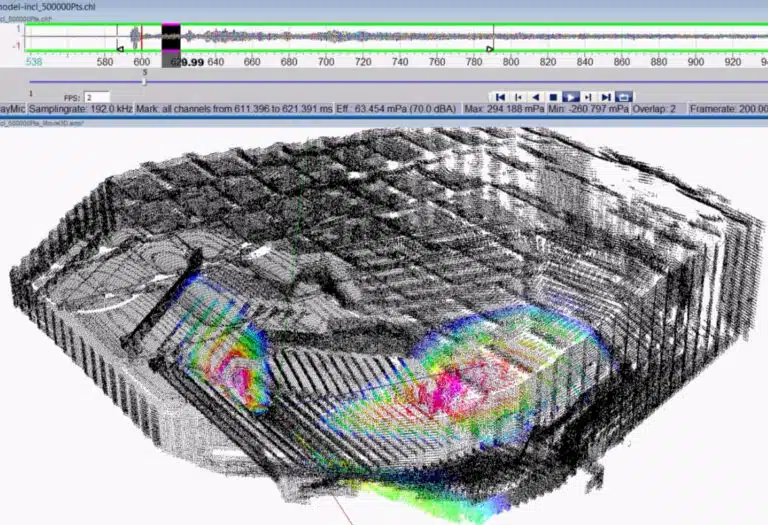Click the frame slider handle
The width and height of the screenshot is (768, 525).
(145, 81)
